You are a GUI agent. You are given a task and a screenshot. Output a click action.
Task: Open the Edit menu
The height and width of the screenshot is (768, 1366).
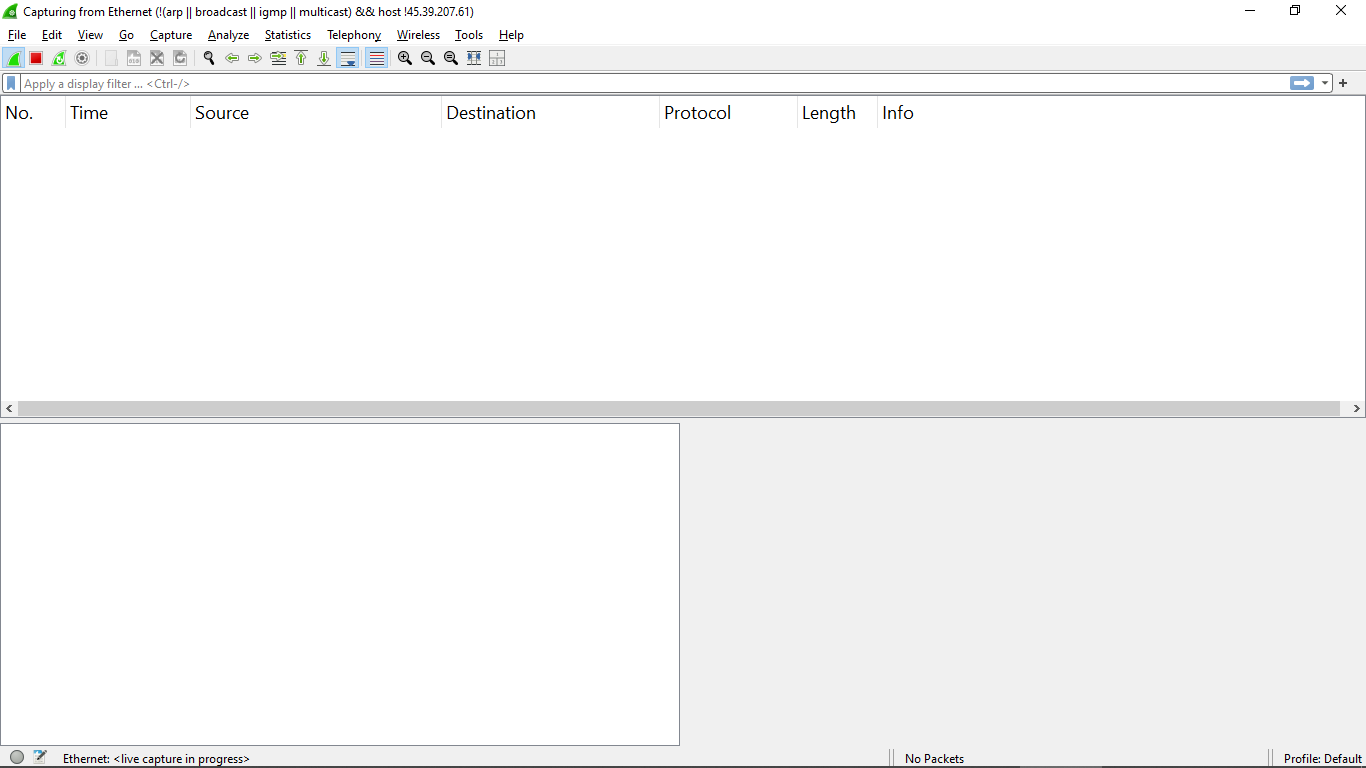pyautogui.click(x=52, y=35)
